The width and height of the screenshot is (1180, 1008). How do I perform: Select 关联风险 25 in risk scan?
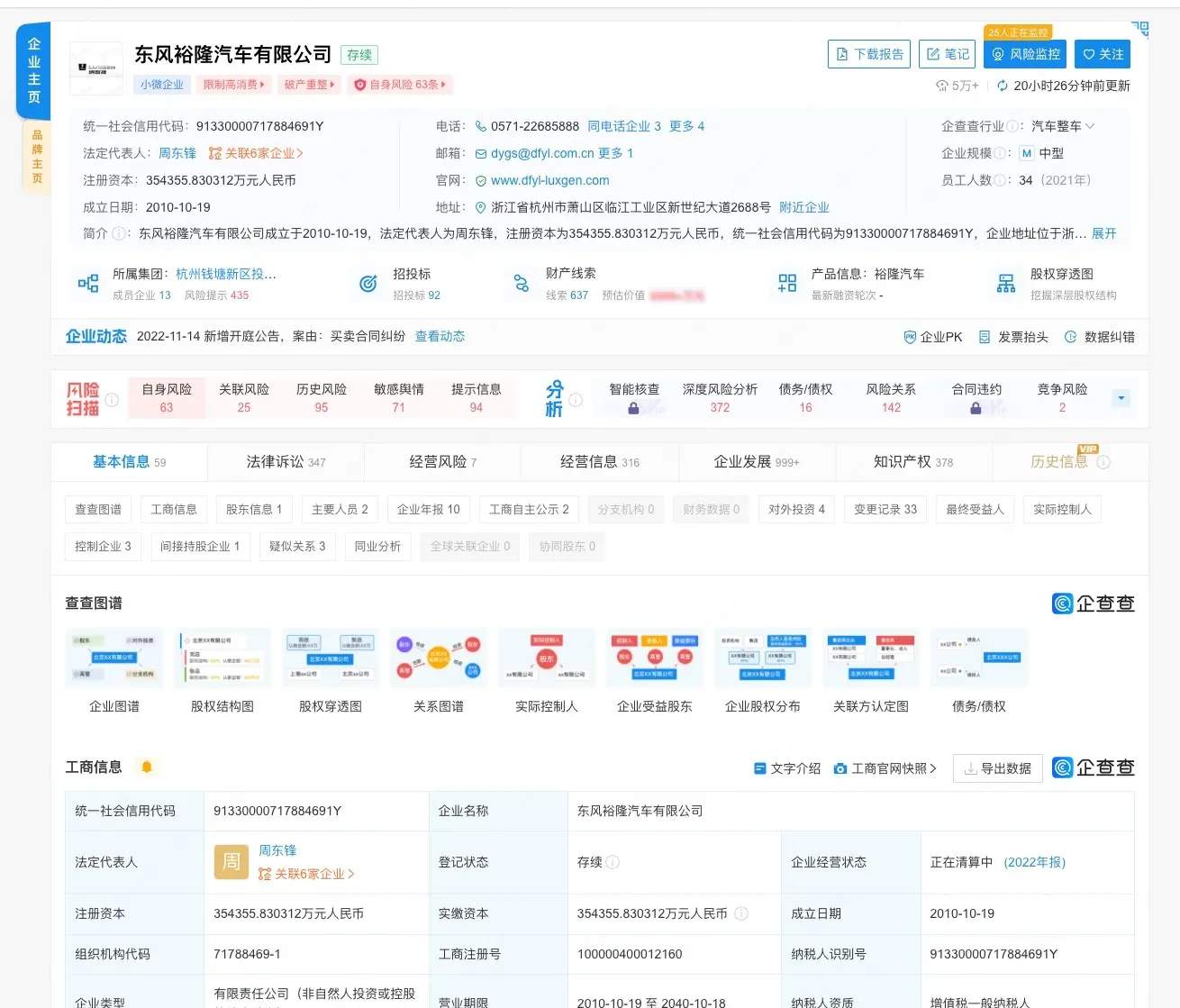point(244,398)
